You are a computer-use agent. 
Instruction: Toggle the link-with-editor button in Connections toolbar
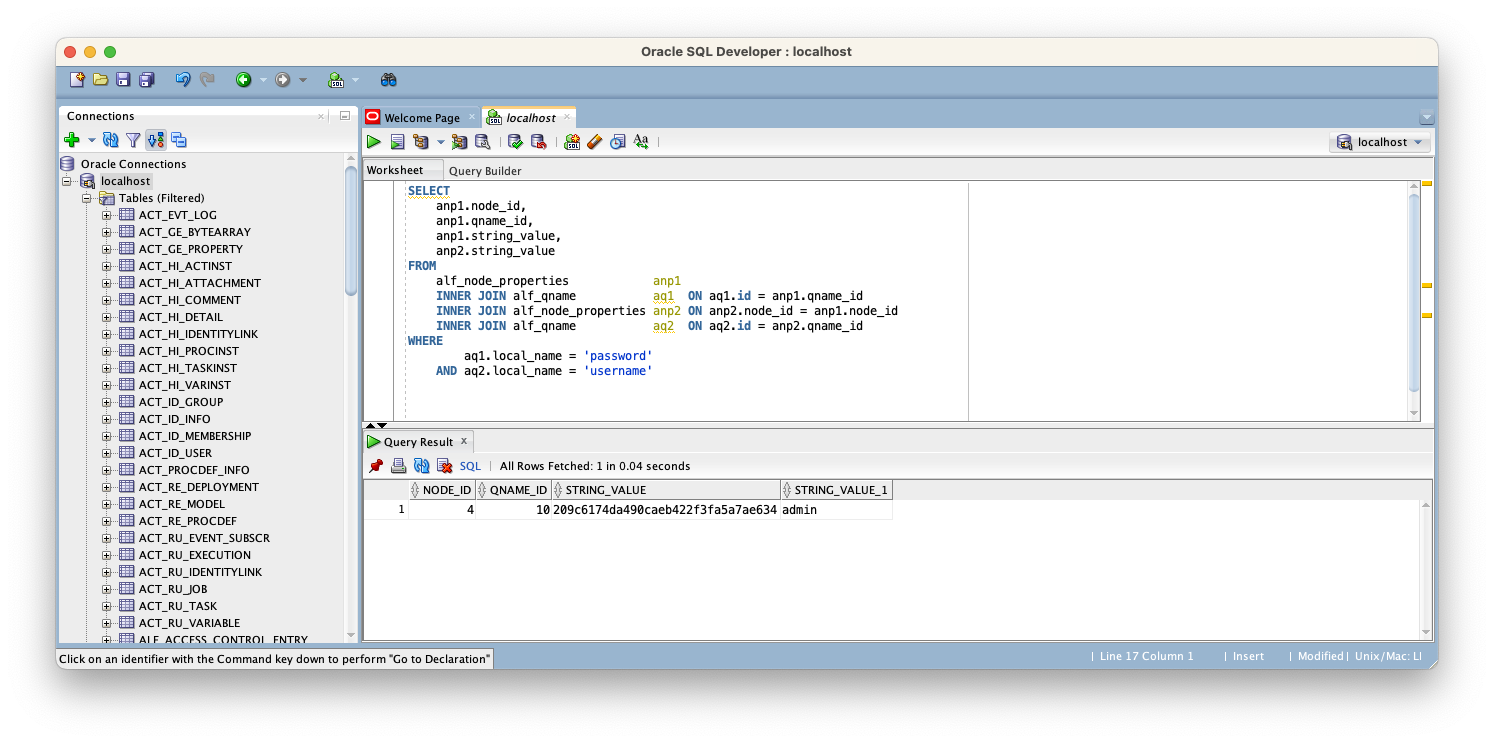156,140
